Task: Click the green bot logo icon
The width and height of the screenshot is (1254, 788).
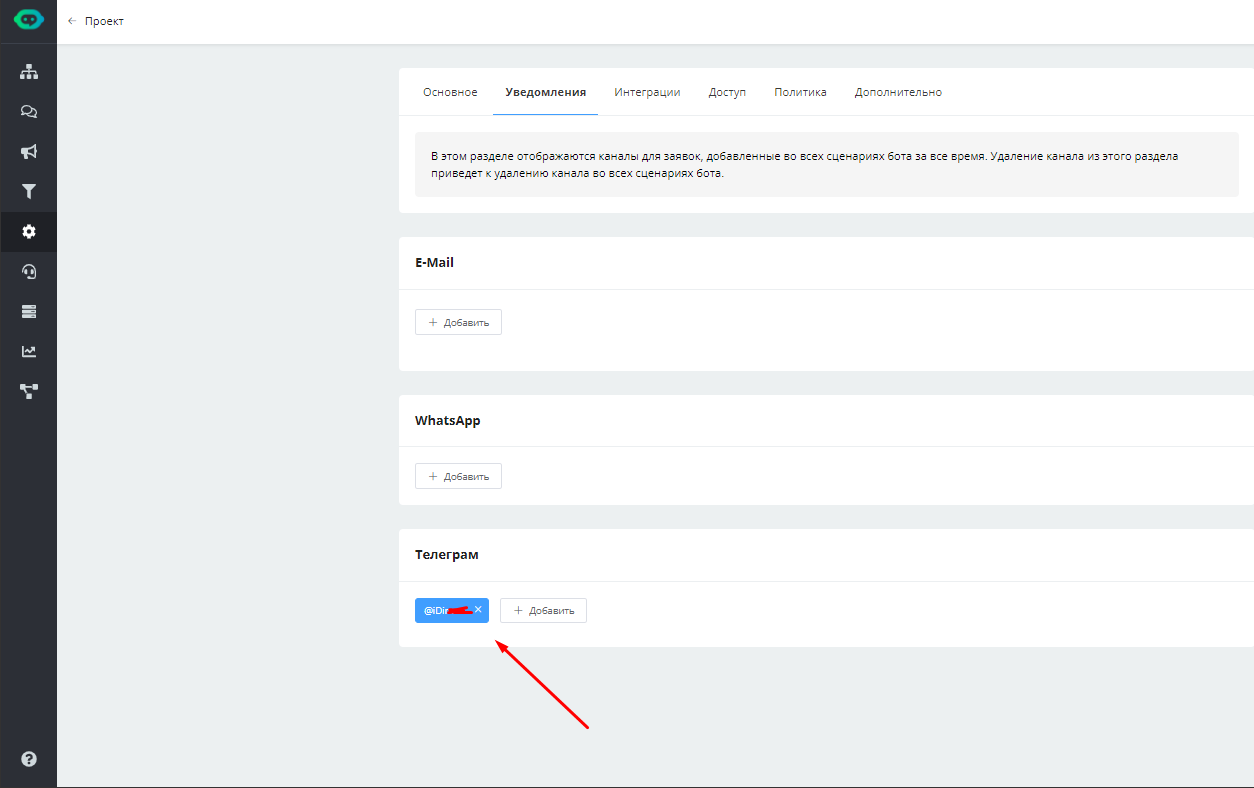Action: tap(28, 20)
